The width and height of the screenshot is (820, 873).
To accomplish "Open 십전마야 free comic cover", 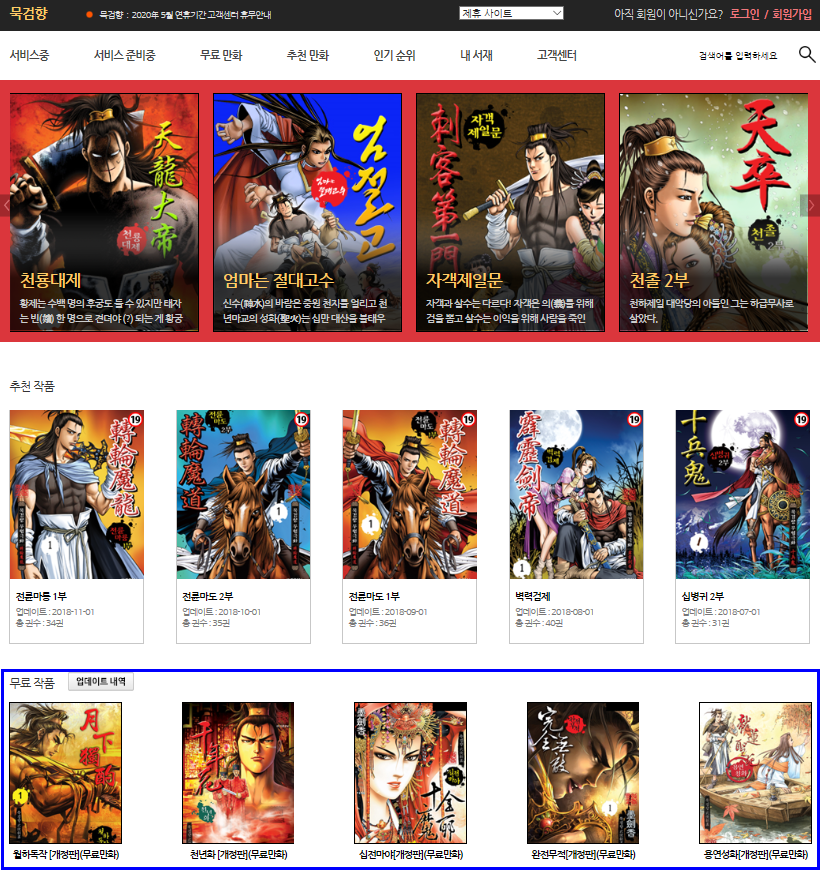I will (411, 773).
